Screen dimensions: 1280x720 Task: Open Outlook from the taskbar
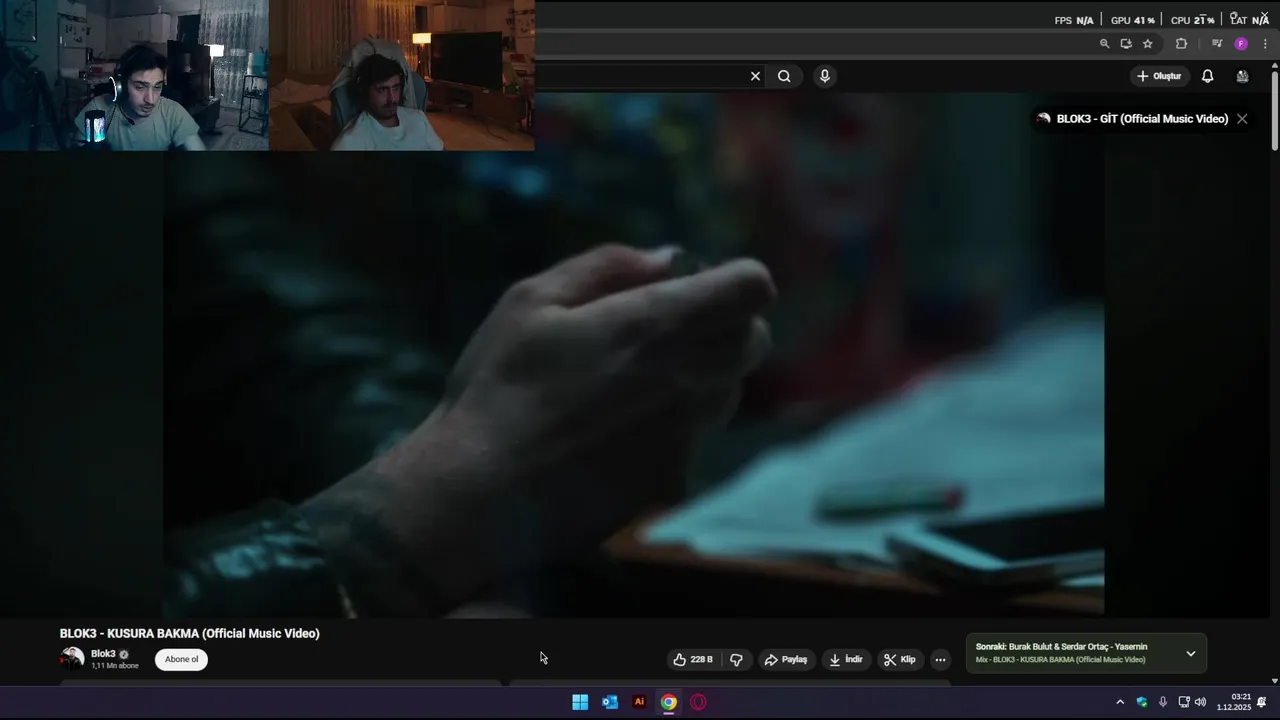coord(610,702)
